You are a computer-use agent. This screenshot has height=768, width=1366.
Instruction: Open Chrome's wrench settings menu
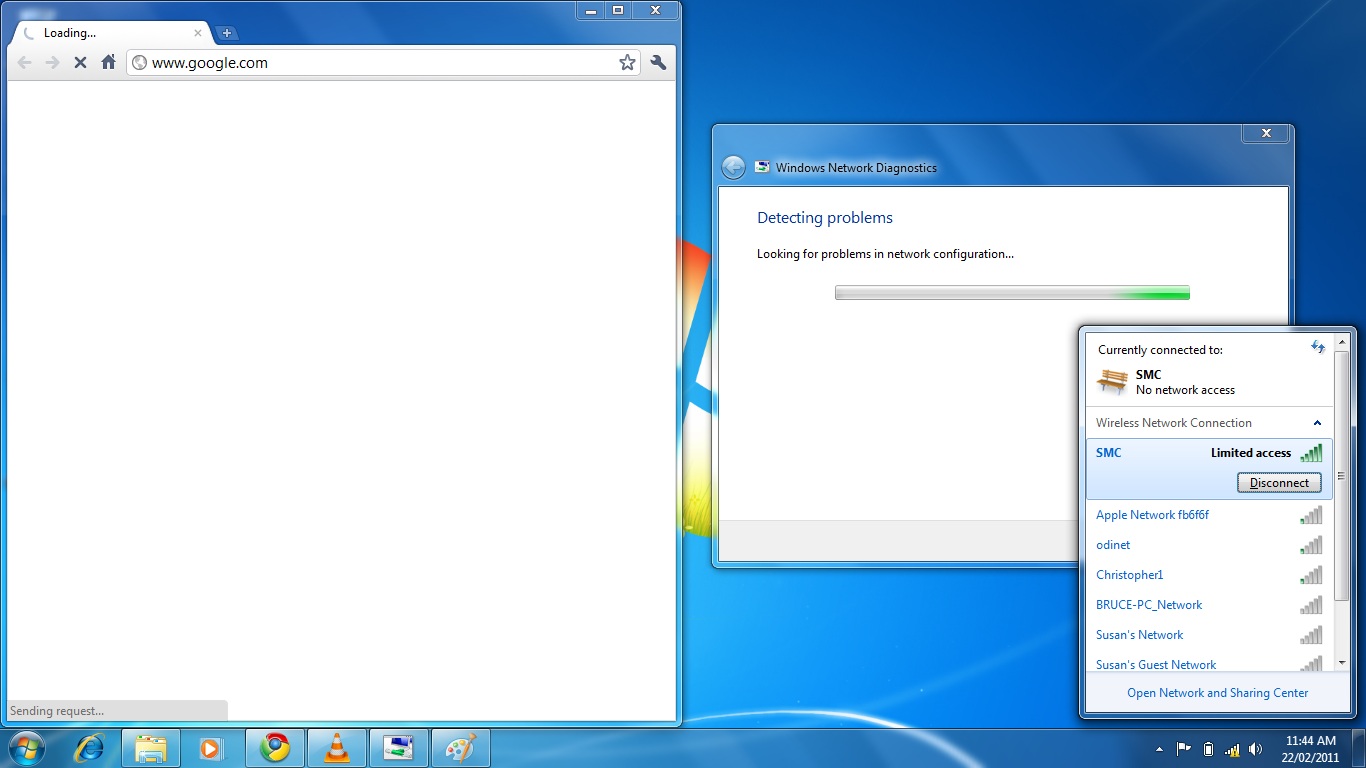(x=658, y=62)
